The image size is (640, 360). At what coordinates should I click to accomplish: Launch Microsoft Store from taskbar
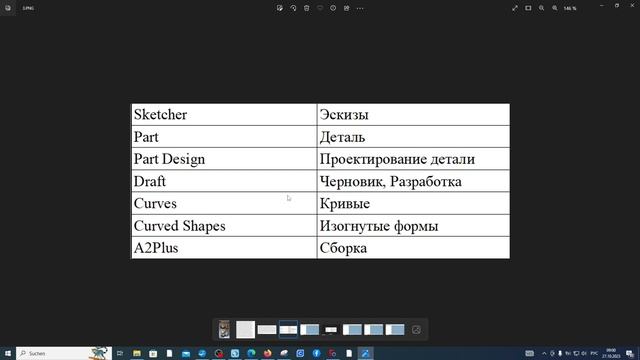(x=153, y=353)
